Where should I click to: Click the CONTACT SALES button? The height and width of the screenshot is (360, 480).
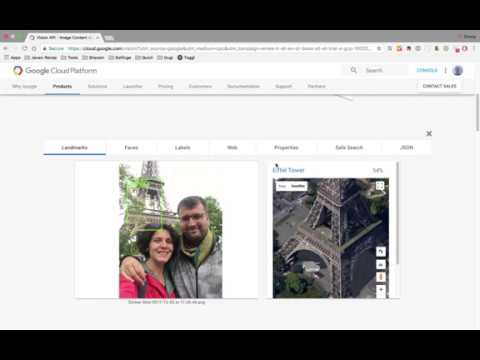click(x=439, y=86)
